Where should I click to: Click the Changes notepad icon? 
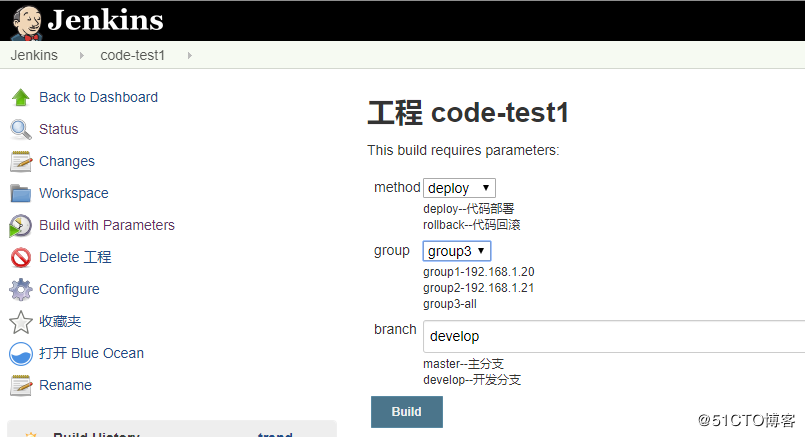pos(21,161)
